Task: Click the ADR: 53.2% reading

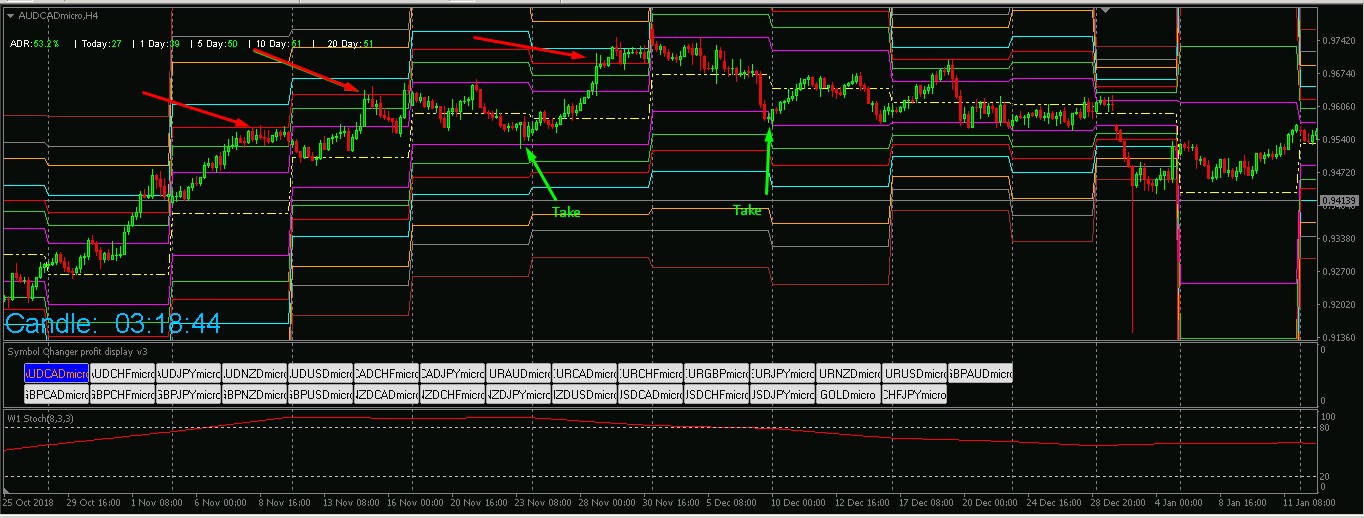Action: click(x=35, y=44)
